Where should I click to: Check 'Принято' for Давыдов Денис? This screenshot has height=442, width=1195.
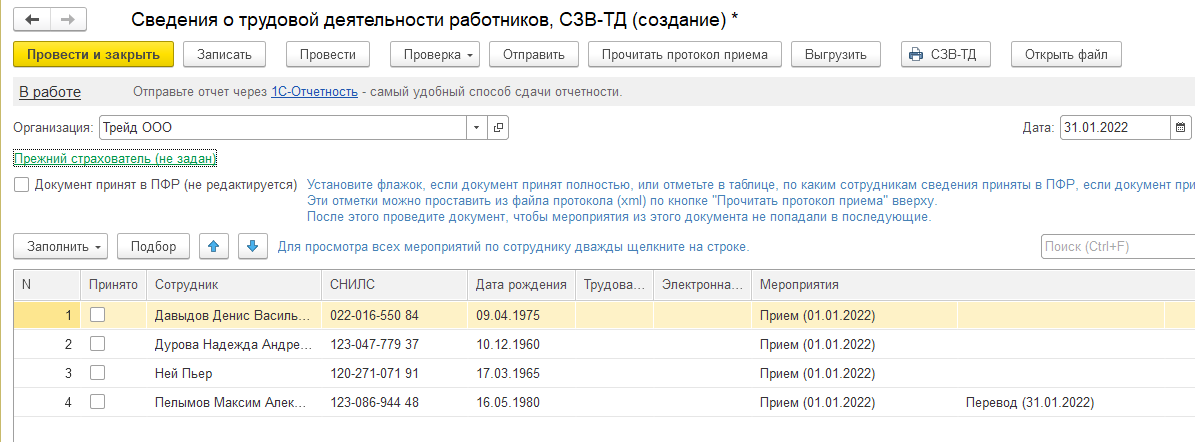coord(97,315)
